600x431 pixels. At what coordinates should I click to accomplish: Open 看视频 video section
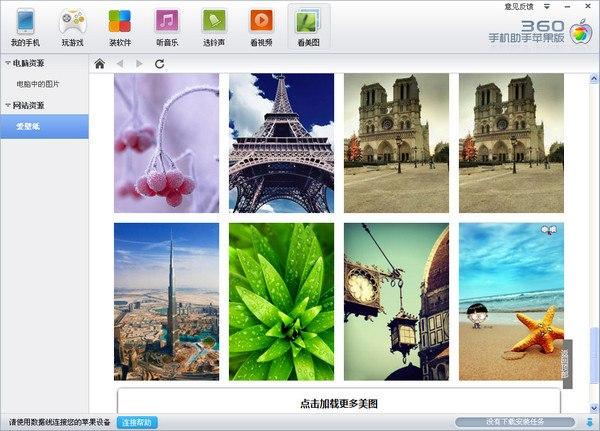click(261, 27)
